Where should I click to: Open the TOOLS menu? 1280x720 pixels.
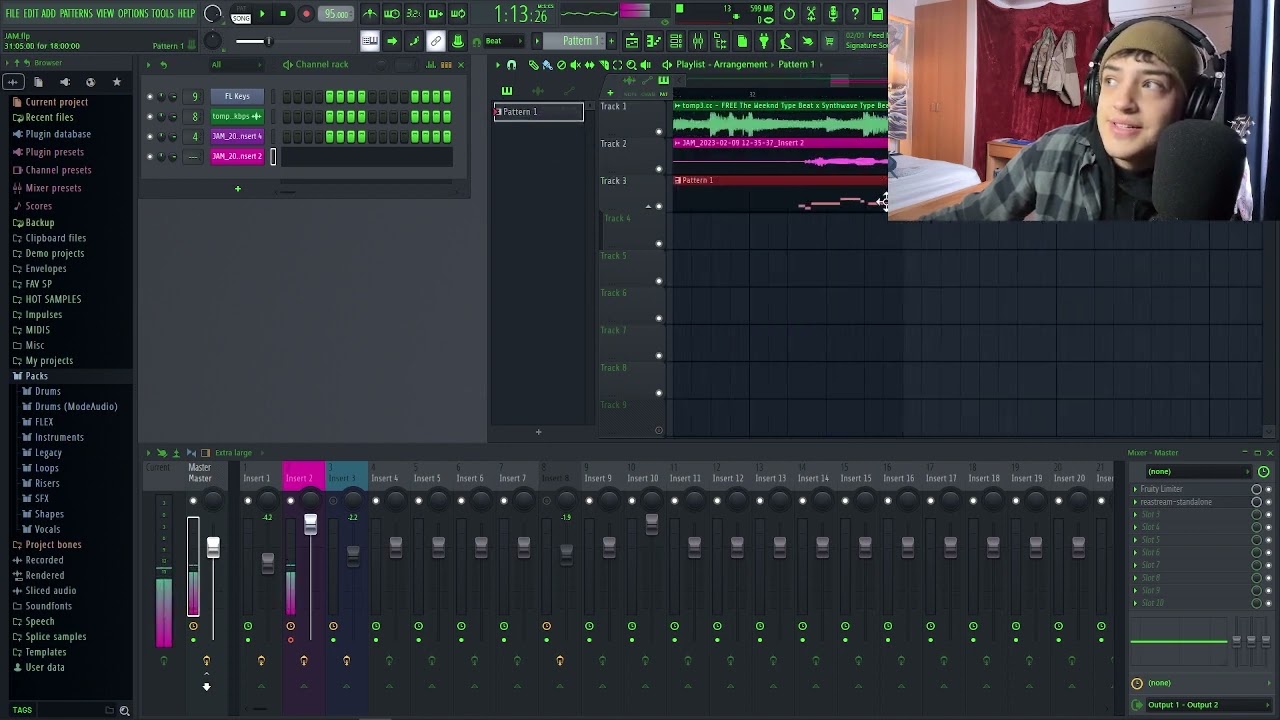point(163,13)
